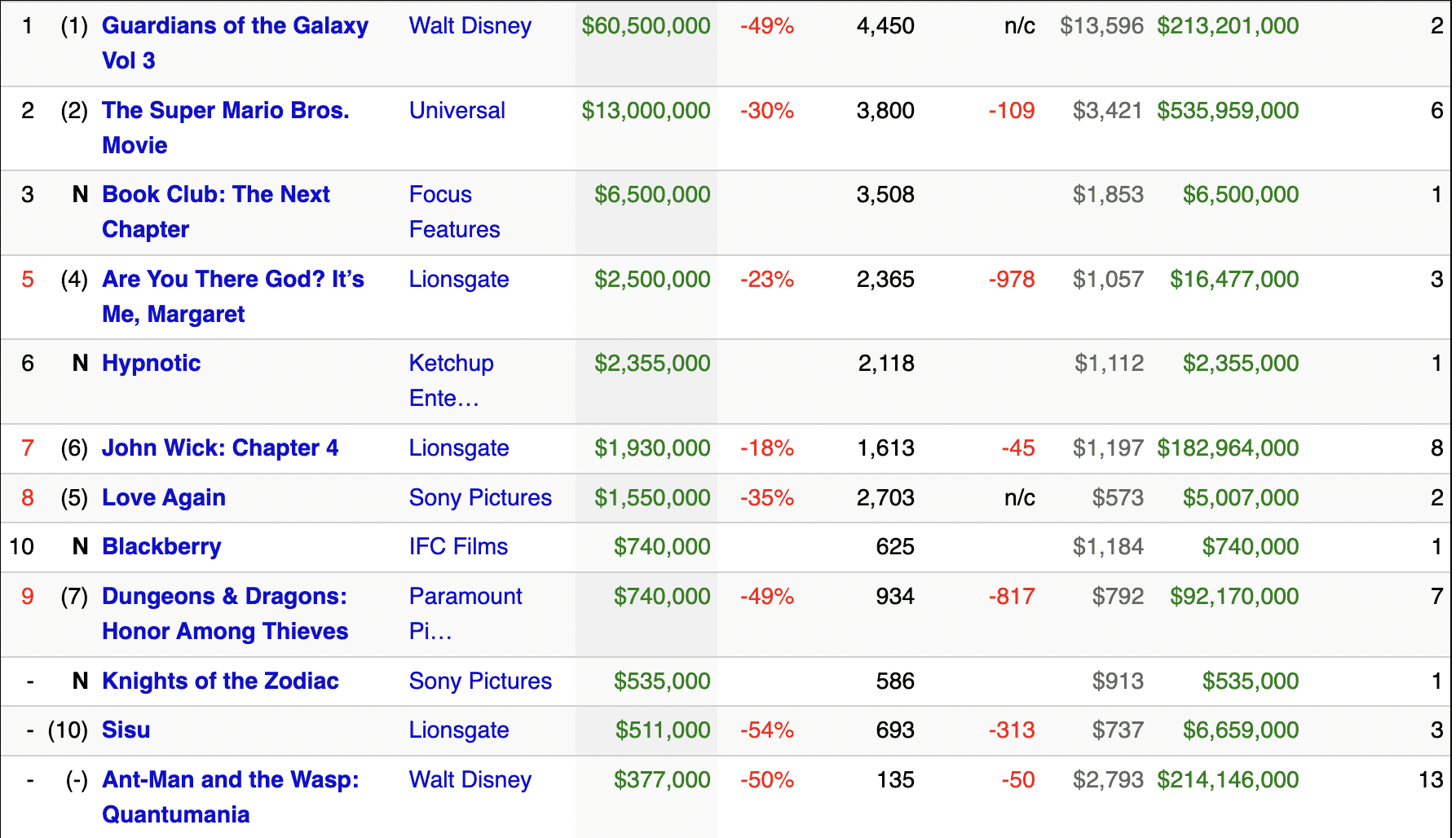The image size is (1456, 838).
Task: Open Knights of the Zodiac link
Action: click(220, 681)
